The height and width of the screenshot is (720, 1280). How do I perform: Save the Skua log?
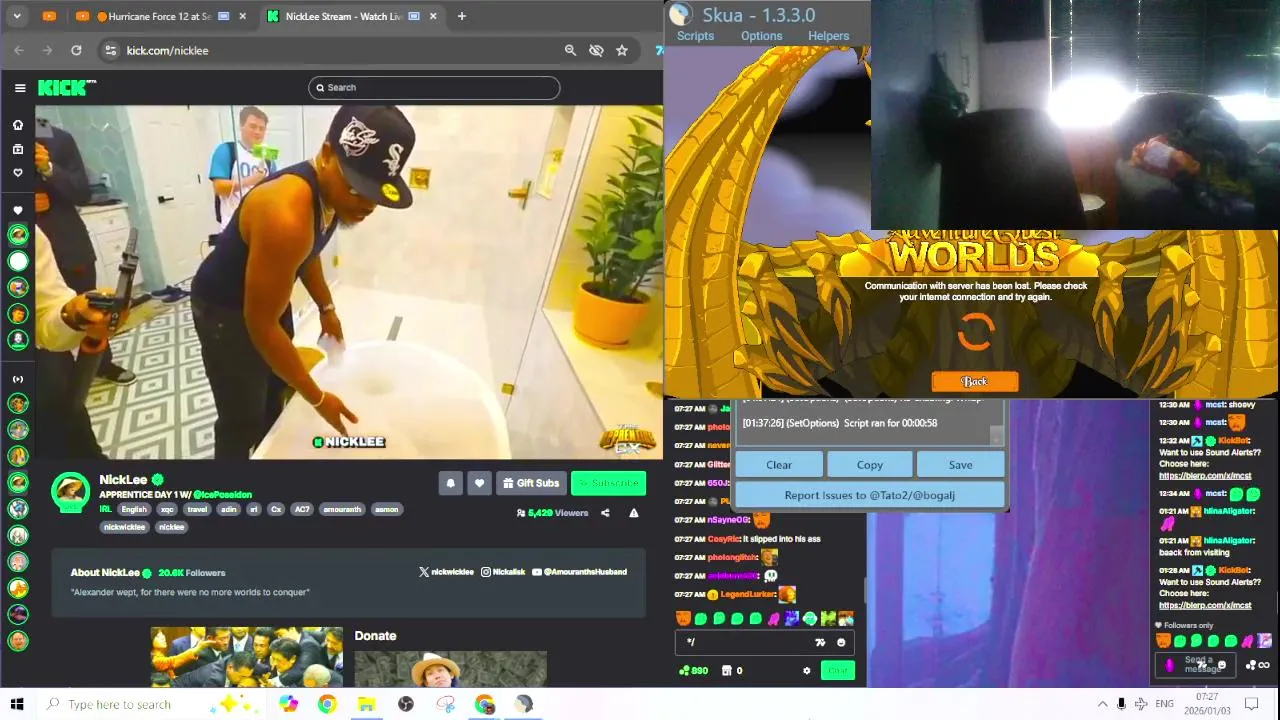pyautogui.click(x=960, y=465)
